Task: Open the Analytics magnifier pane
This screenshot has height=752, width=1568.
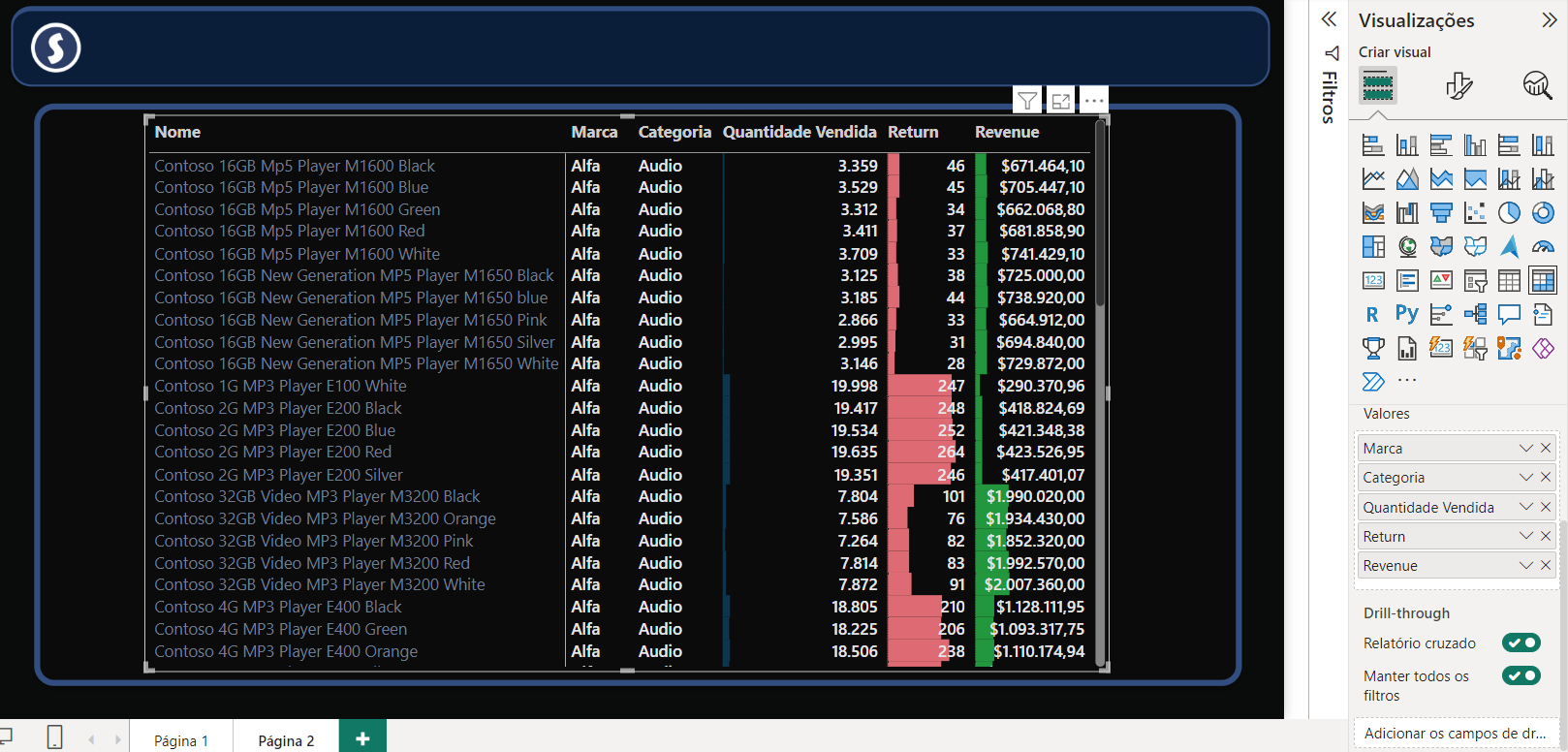Action: tap(1537, 86)
